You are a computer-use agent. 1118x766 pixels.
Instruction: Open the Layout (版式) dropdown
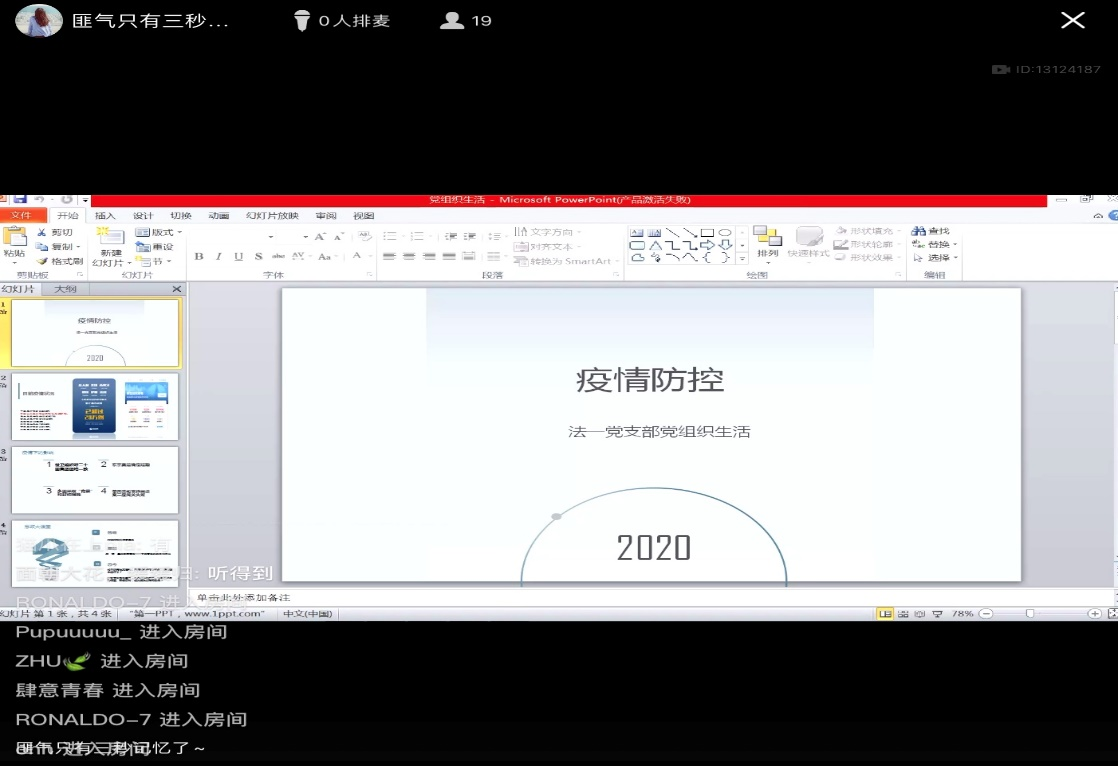(x=158, y=232)
